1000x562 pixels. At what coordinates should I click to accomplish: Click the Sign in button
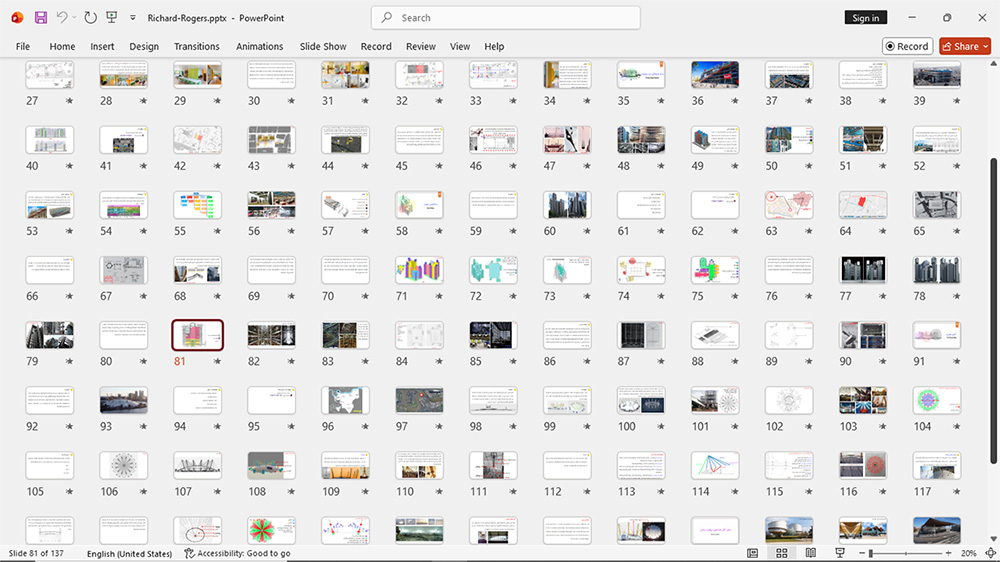pyautogui.click(x=865, y=18)
